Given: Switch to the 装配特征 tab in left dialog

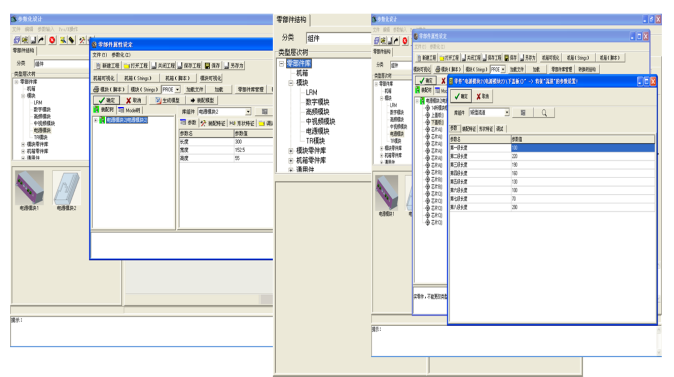Looking at the screenshot, I should point(213,123).
